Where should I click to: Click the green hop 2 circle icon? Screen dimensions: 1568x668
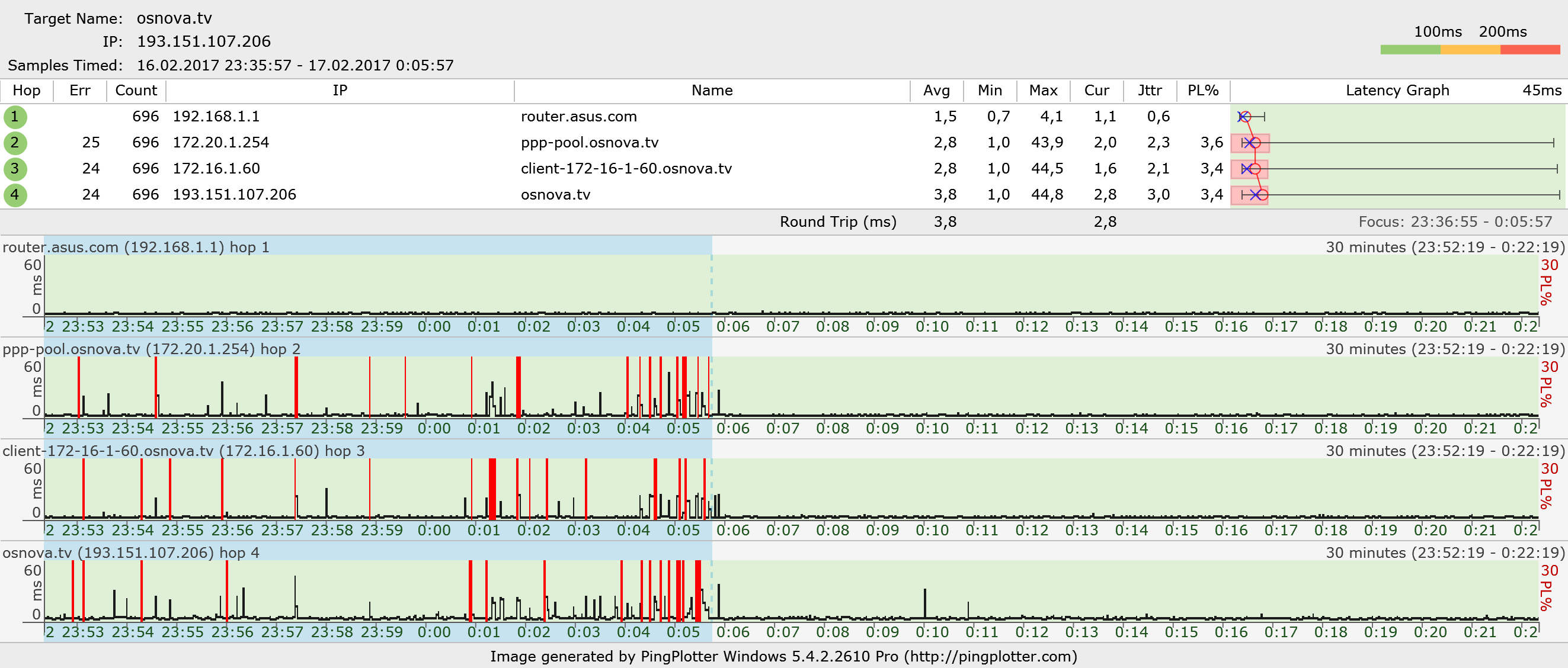pyautogui.click(x=15, y=143)
